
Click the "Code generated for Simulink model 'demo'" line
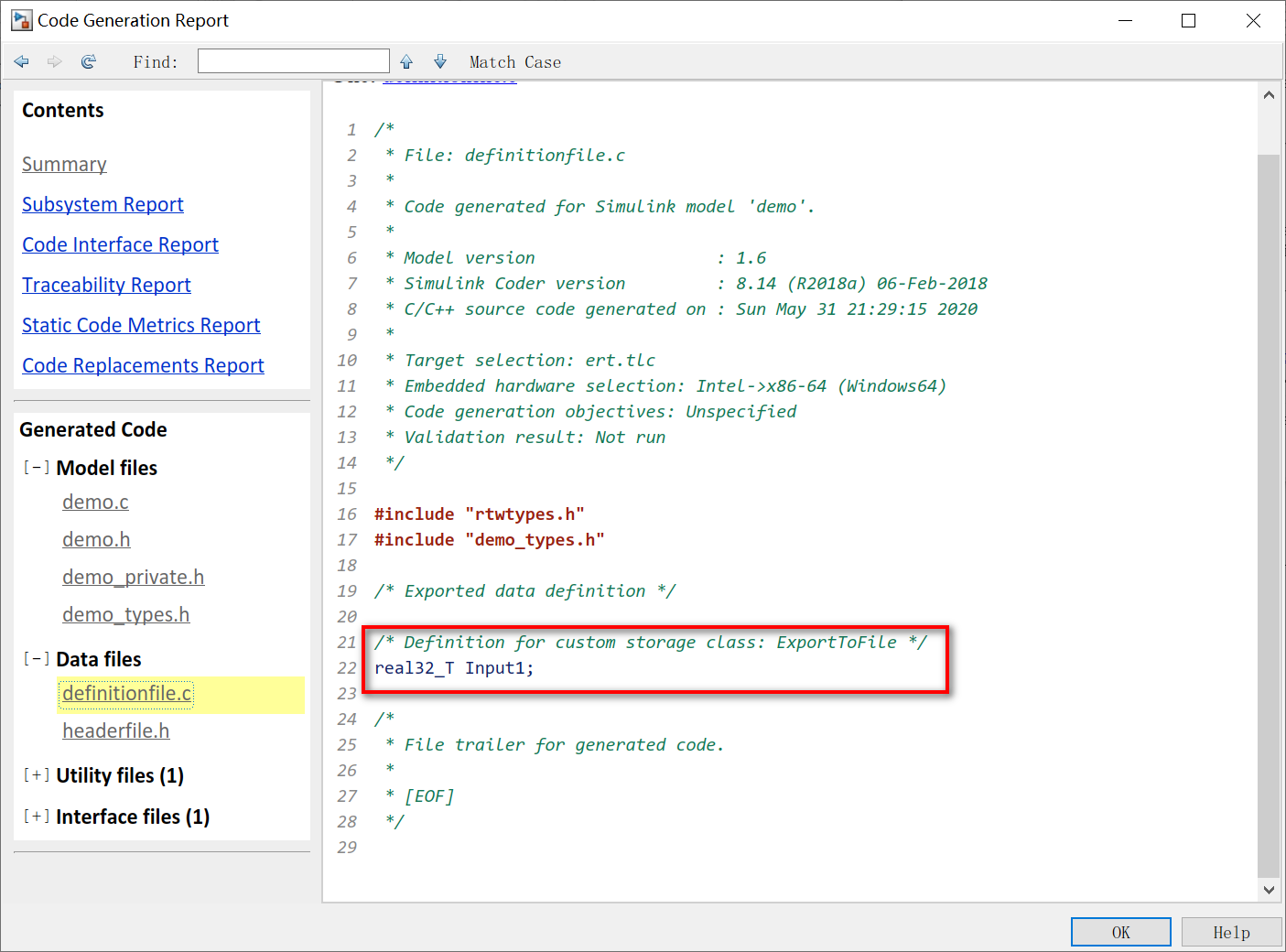click(x=600, y=207)
